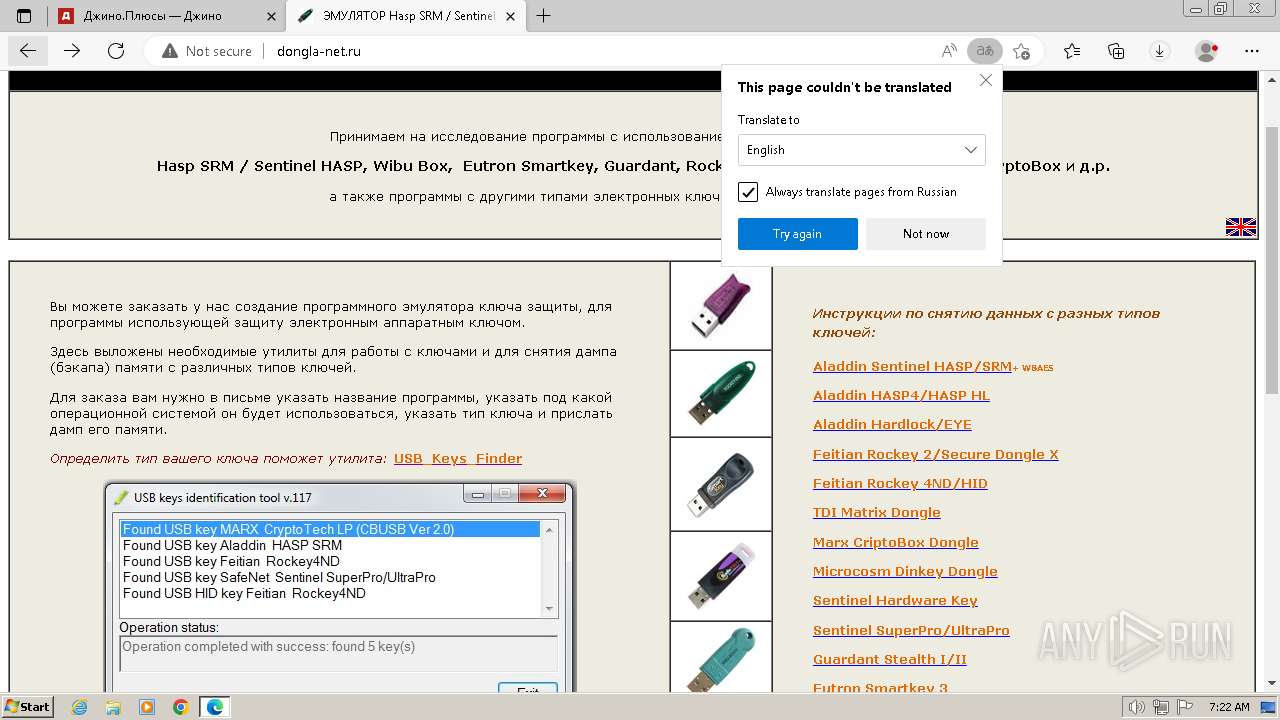Click the Action Center flag tray icon
The width and height of the screenshot is (1280, 720).
pos(1183,707)
